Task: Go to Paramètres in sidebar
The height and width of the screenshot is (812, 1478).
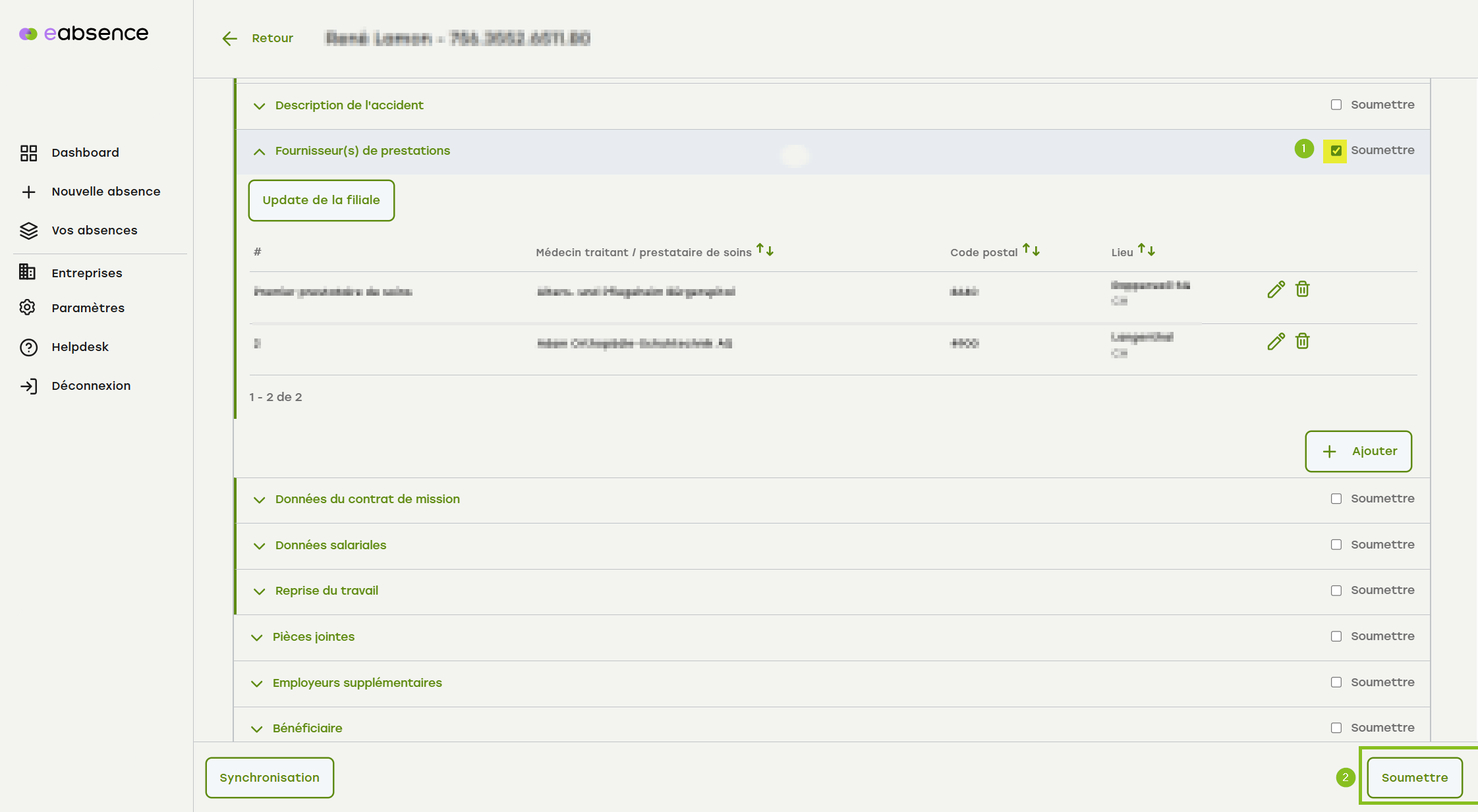Action: click(88, 308)
